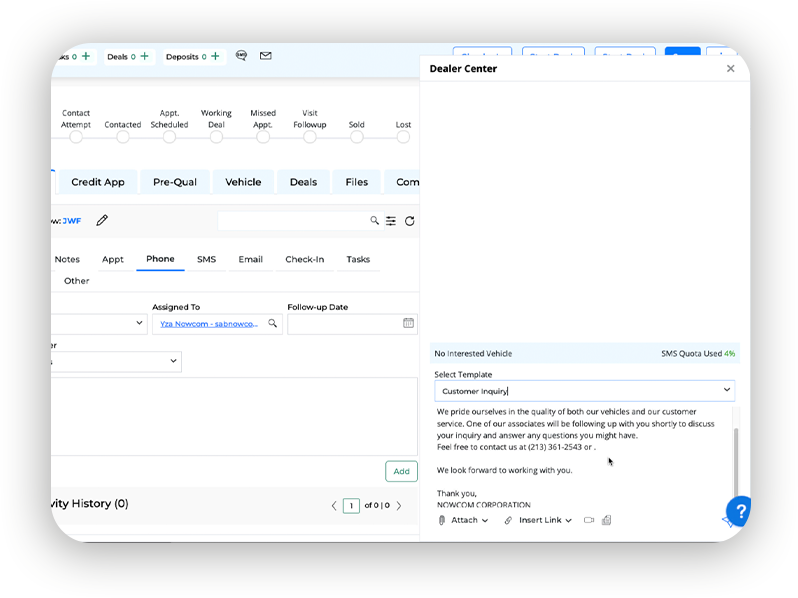
Task: Open the Follow-up Date calendar icon
Action: click(408, 323)
